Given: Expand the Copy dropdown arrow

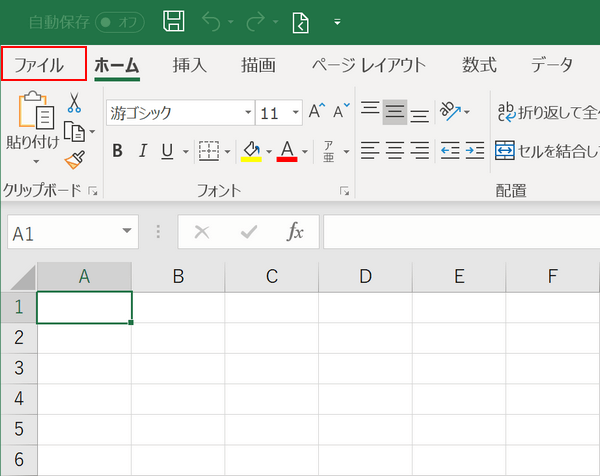Looking at the screenshot, I should click(x=92, y=132).
